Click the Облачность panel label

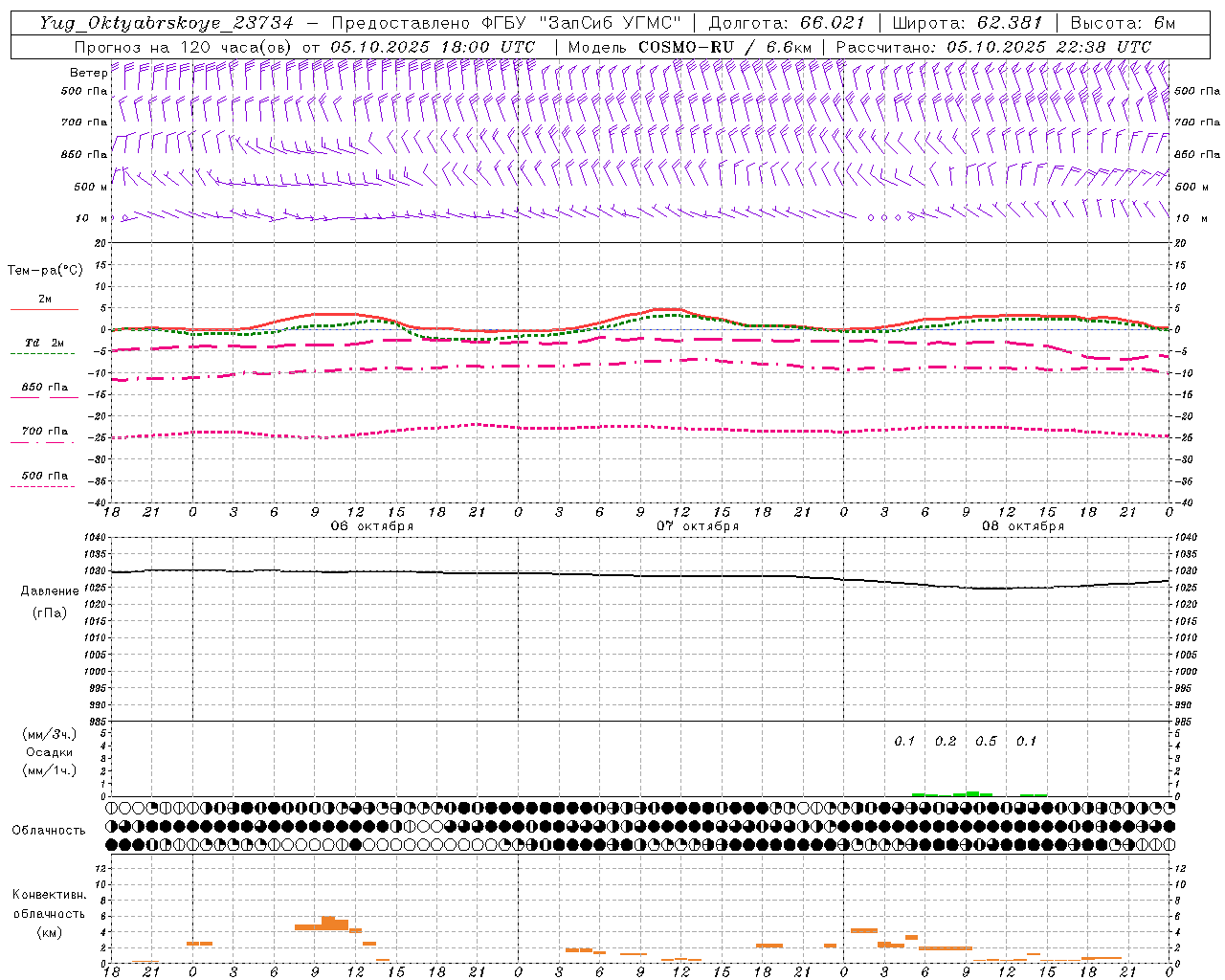49,831
